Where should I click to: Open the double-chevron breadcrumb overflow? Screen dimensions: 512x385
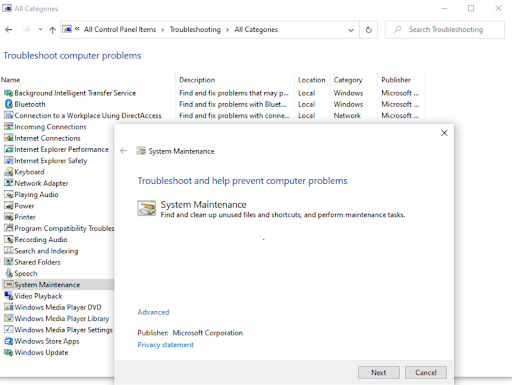point(77,29)
